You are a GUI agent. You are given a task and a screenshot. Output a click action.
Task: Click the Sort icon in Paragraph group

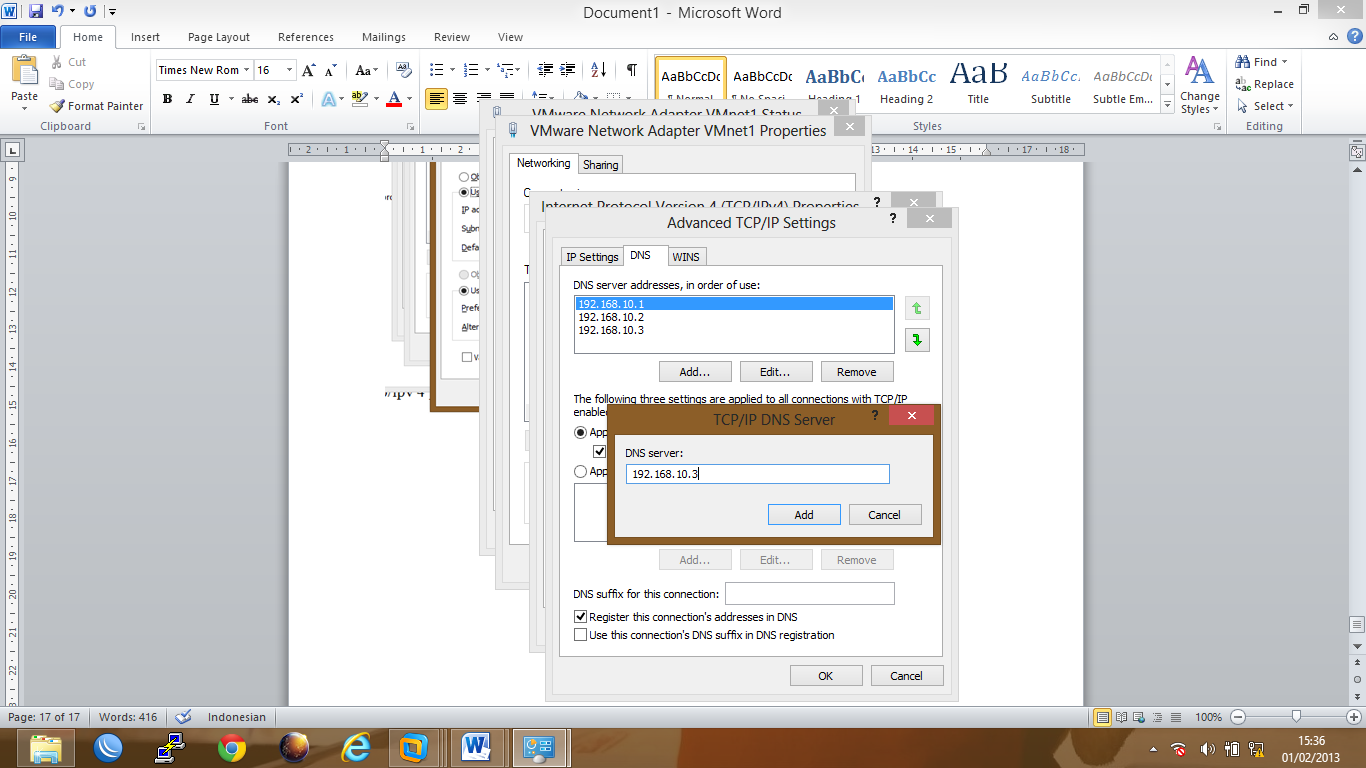[x=598, y=70]
